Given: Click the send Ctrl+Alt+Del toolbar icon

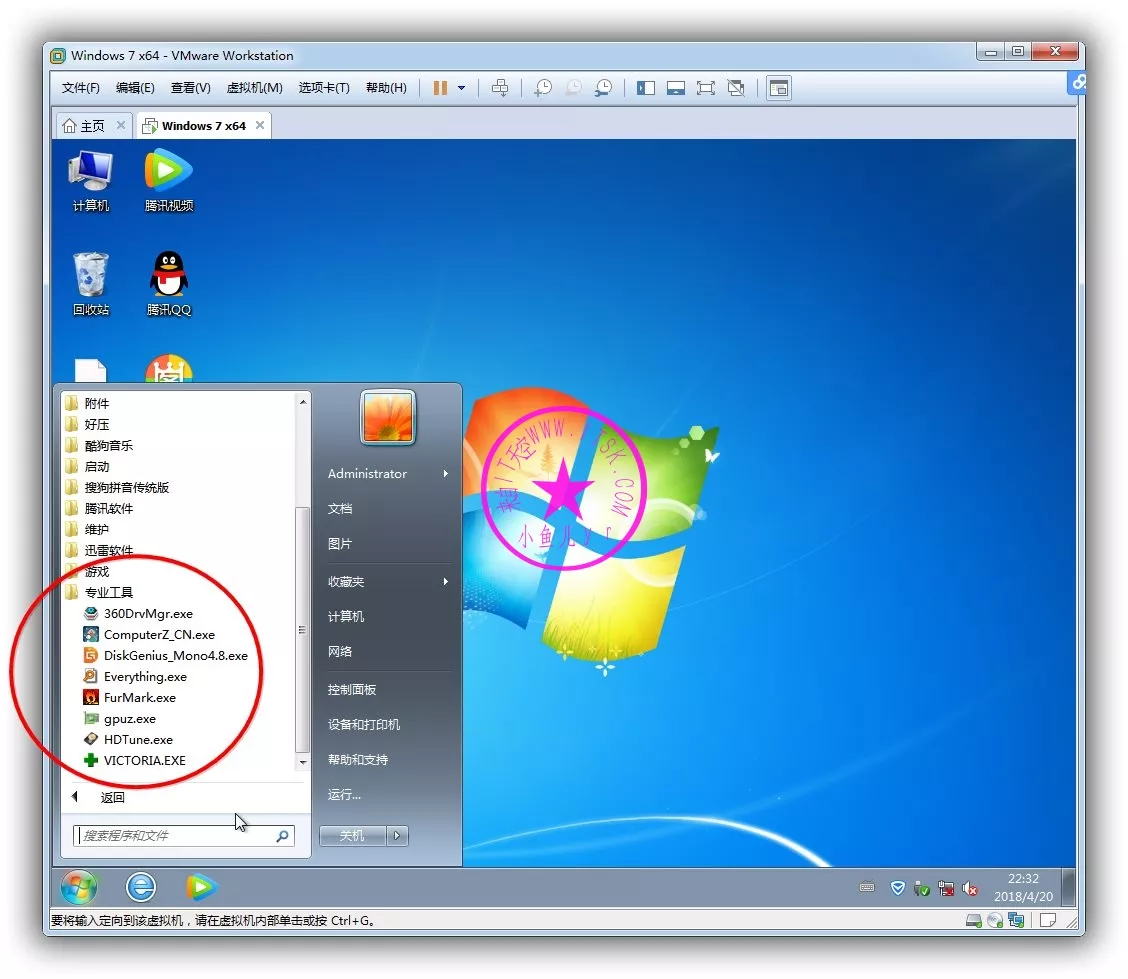Looking at the screenshot, I should coord(501,88).
